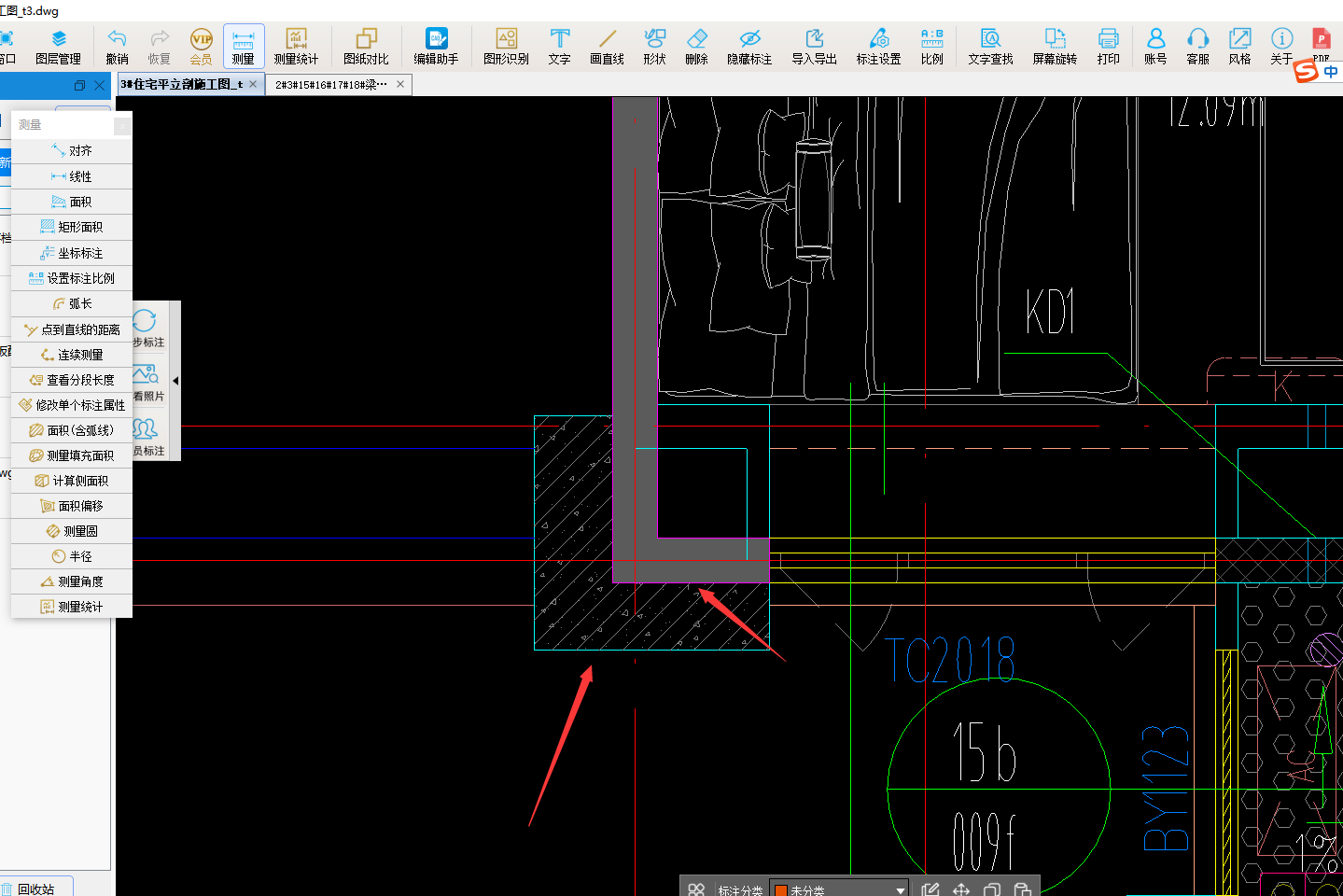Choose 计算侧面积 option
1343x896 pixels.
point(72,481)
